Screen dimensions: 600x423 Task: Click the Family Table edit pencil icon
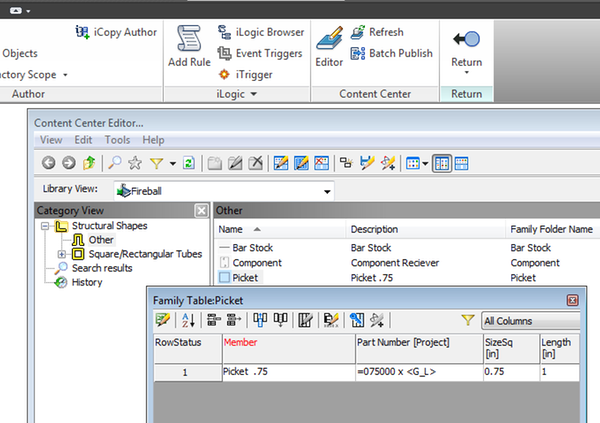click(163, 320)
